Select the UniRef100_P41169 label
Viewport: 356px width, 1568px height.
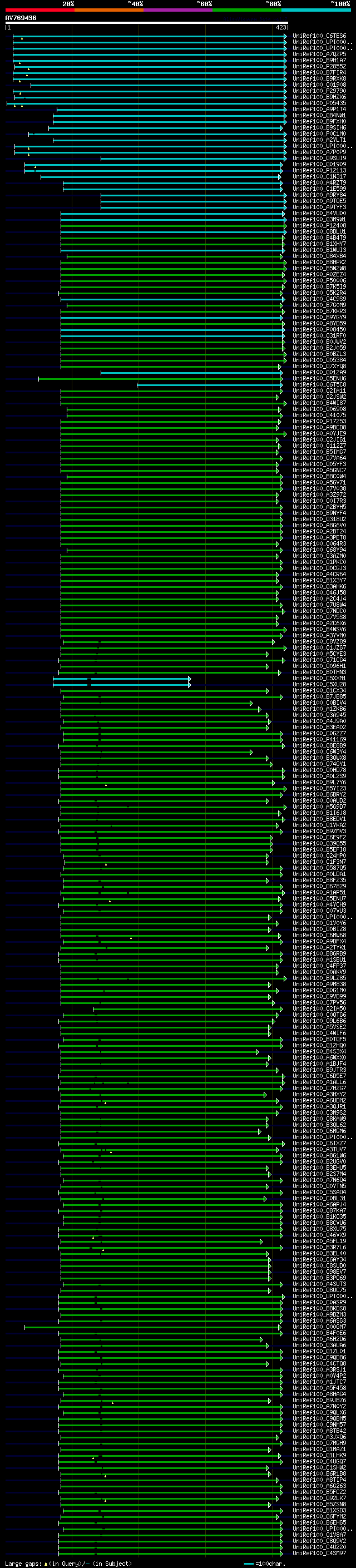point(319,740)
